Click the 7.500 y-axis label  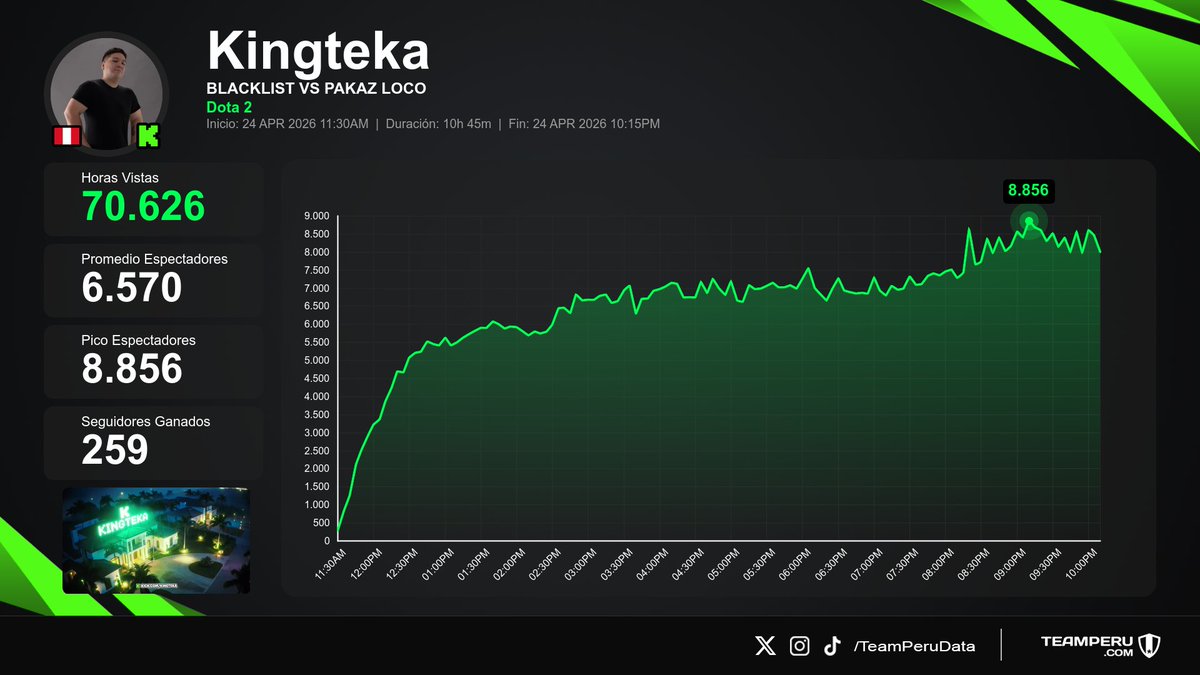point(316,271)
